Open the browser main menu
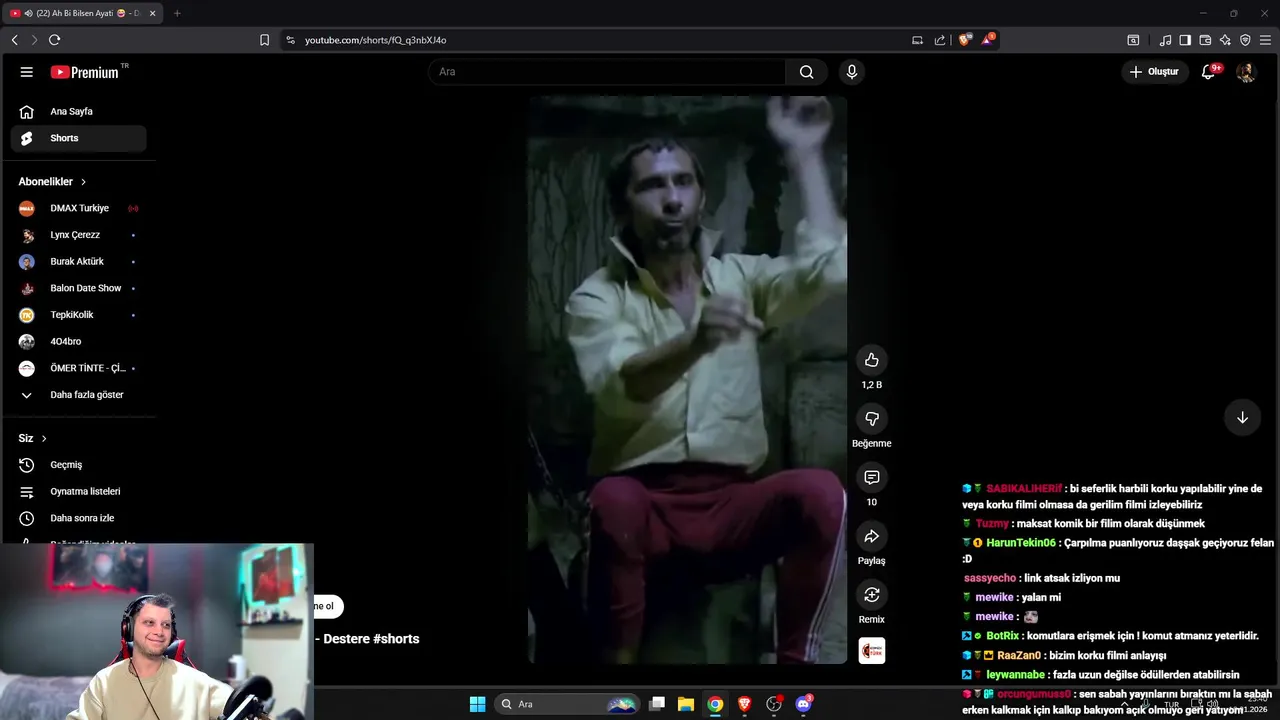The height and width of the screenshot is (720, 1280). pyautogui.click(x=1265, y=40)
